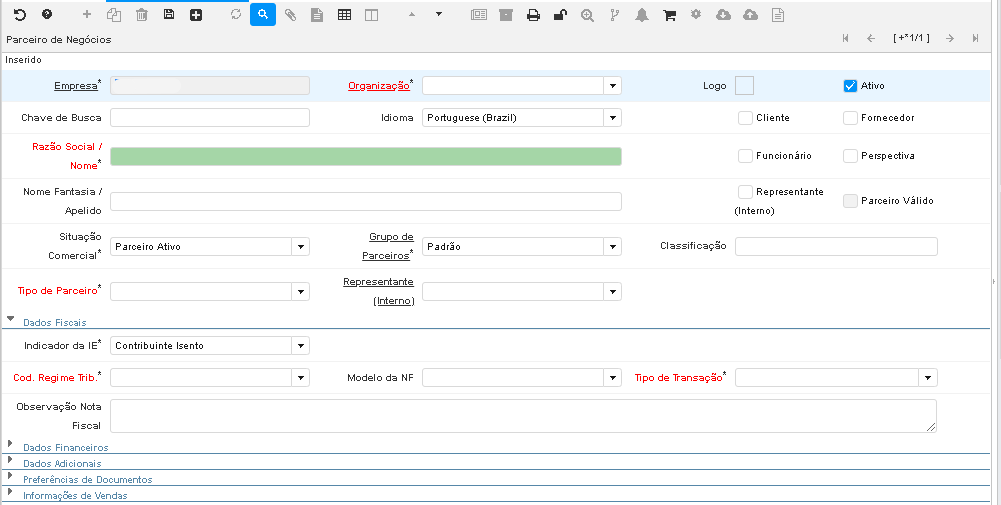
Task: Open the Help icon in toolbar
Action: pyautogui.click(x=46, y=15)
